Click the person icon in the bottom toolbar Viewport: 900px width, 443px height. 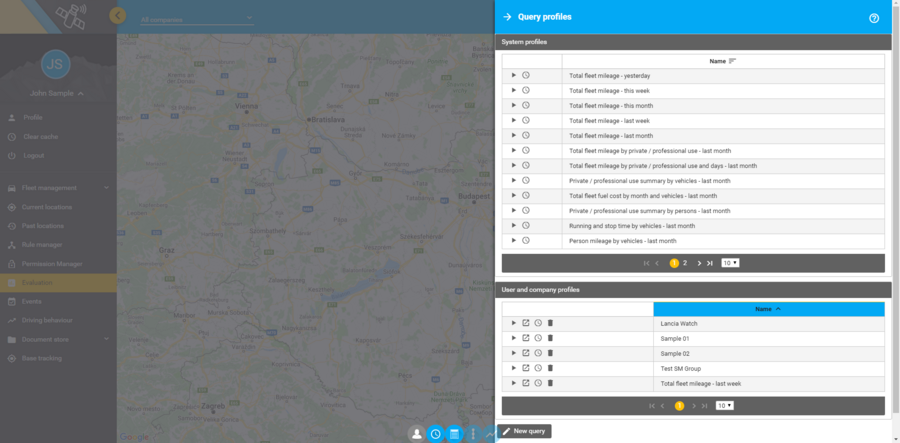pos(417,434)
